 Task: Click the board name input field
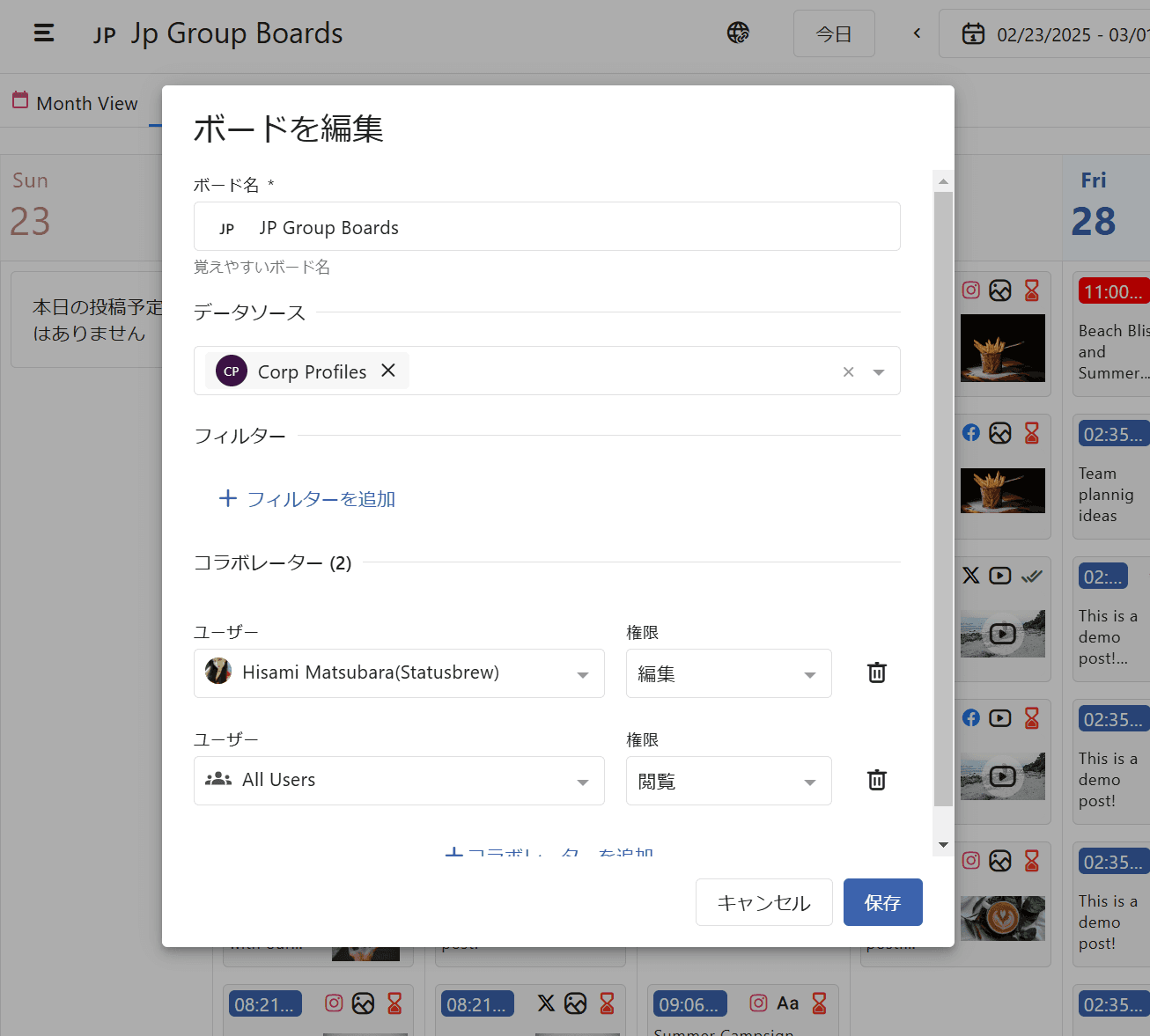[x=564, y=227]
